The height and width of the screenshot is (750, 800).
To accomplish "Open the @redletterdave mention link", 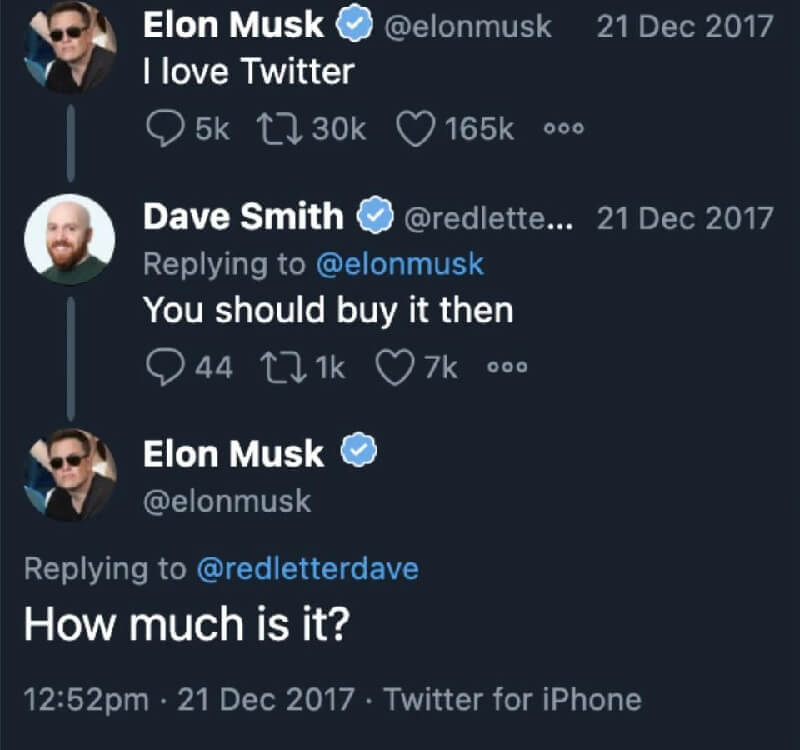I will point(307,569).
